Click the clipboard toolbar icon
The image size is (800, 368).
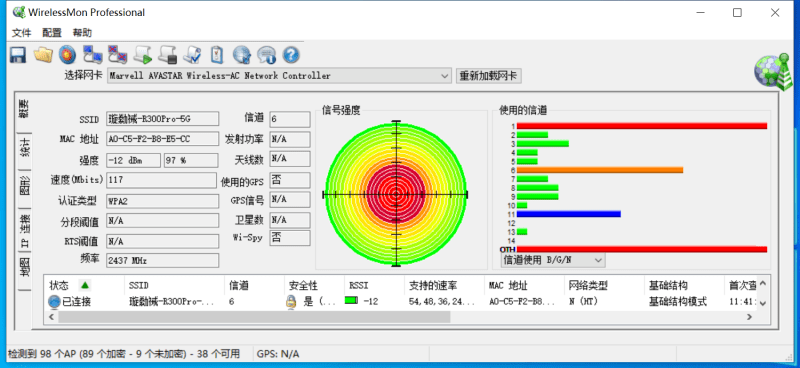pyautogui.click(x=217, y=54)
